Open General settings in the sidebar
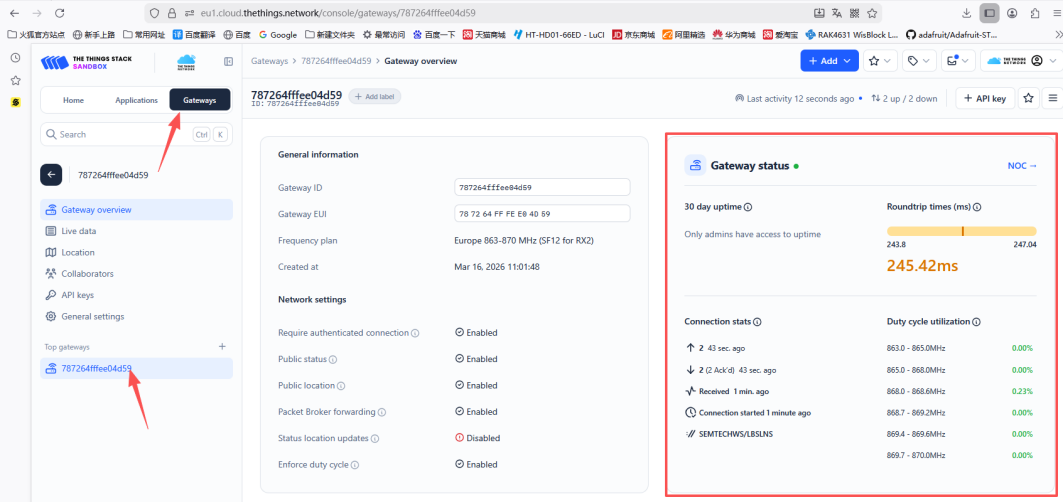Image resolution: width=1063 pixels, height=502 pixels. [x=92, y=316]
